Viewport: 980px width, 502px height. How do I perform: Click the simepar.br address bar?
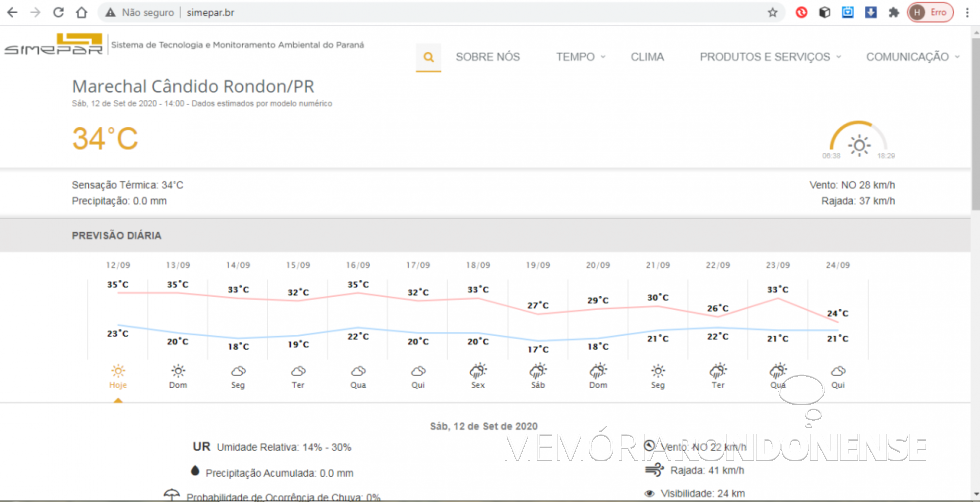(450, 13)
